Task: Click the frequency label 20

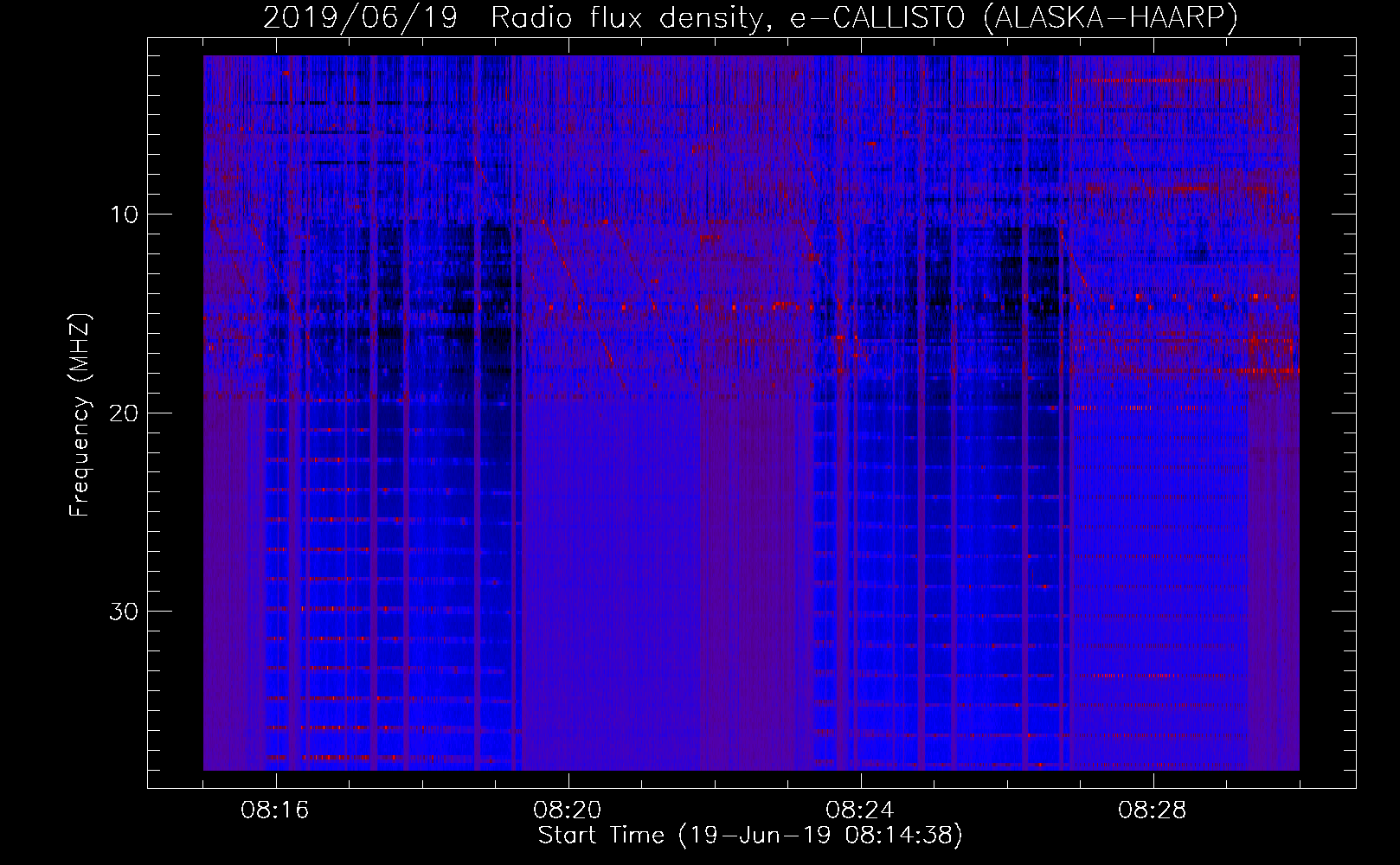Action: coord(125,413)
